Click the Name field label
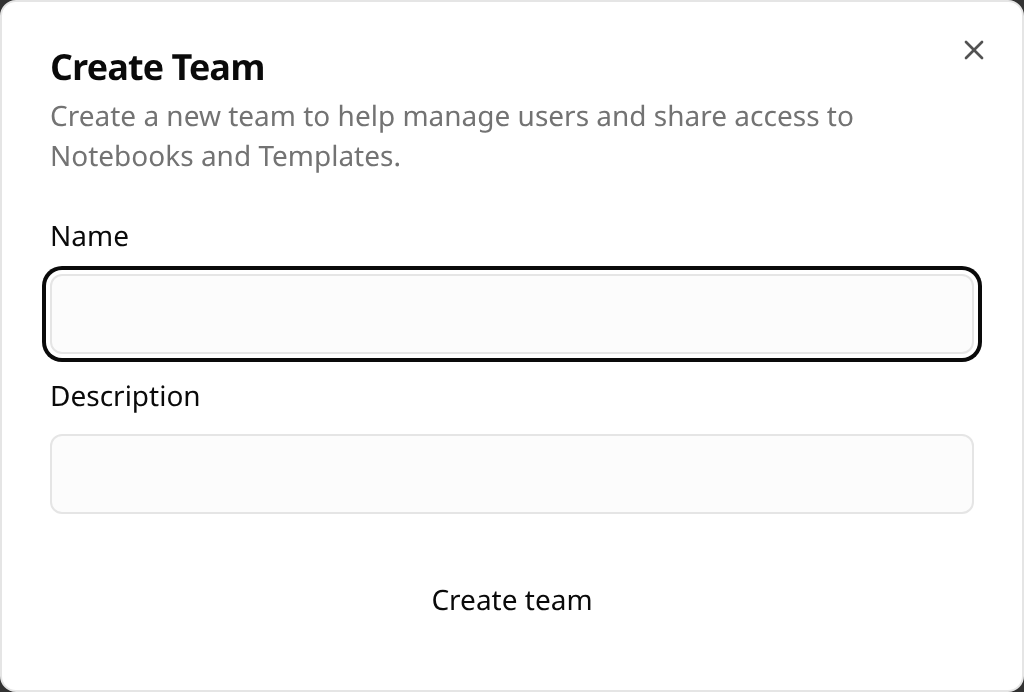The image size is (1024, 692). coord(90,236)
